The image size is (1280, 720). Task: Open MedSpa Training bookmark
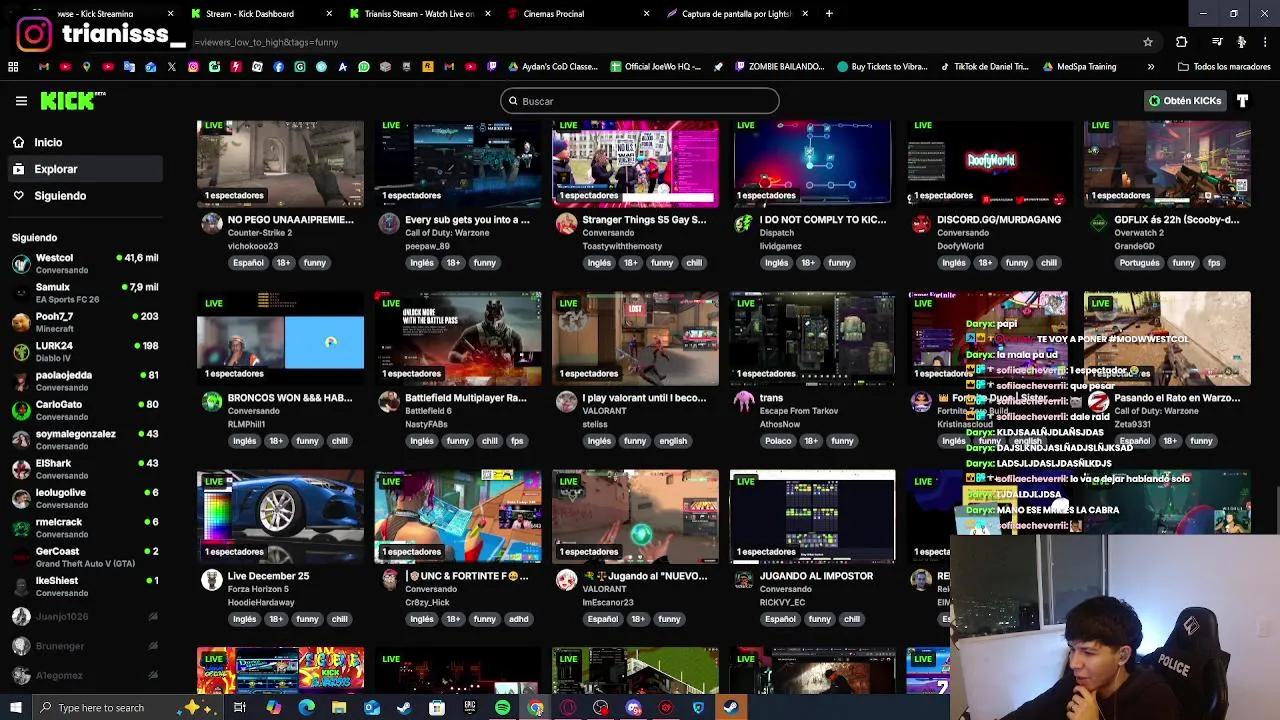point(1079,67)
